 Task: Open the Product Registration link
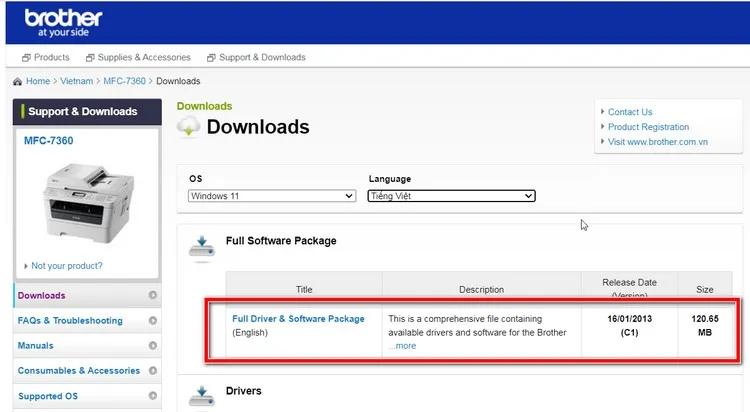pos(648,127)
